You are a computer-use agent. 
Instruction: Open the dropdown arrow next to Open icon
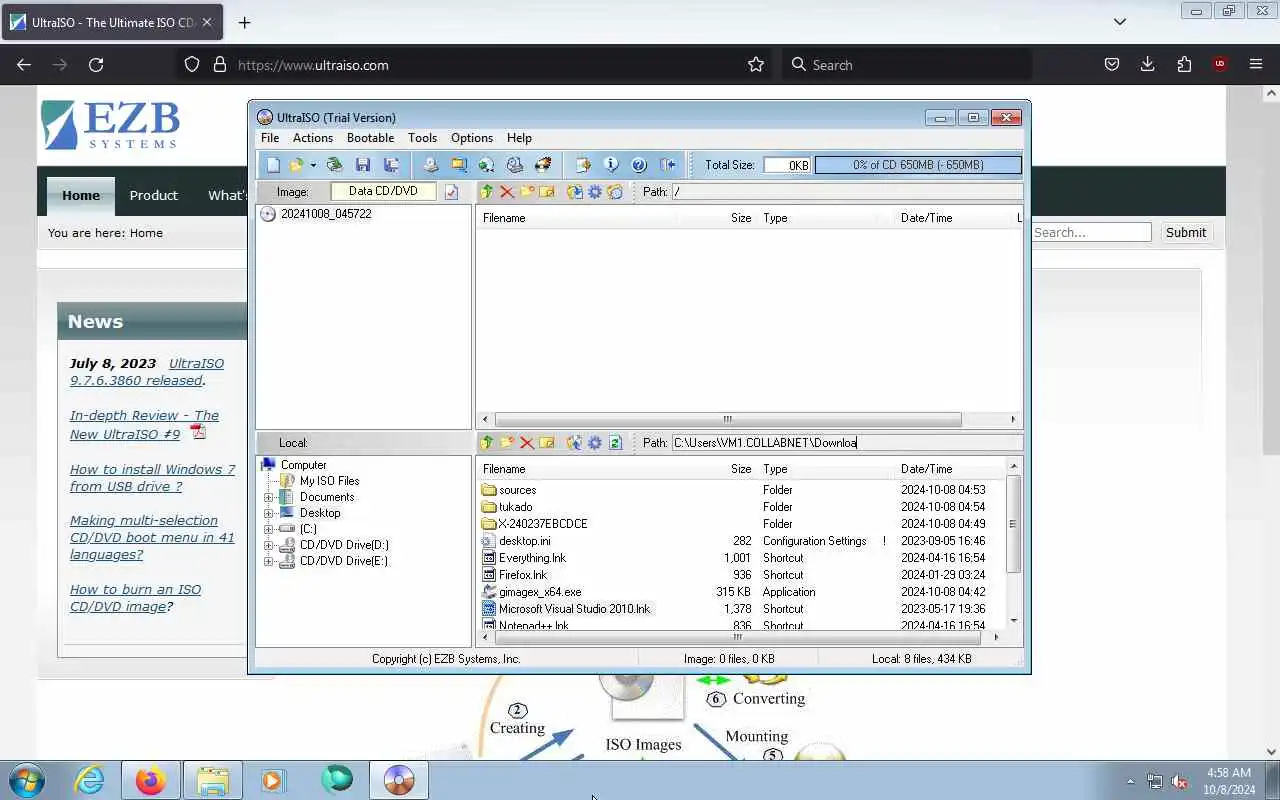312,165
